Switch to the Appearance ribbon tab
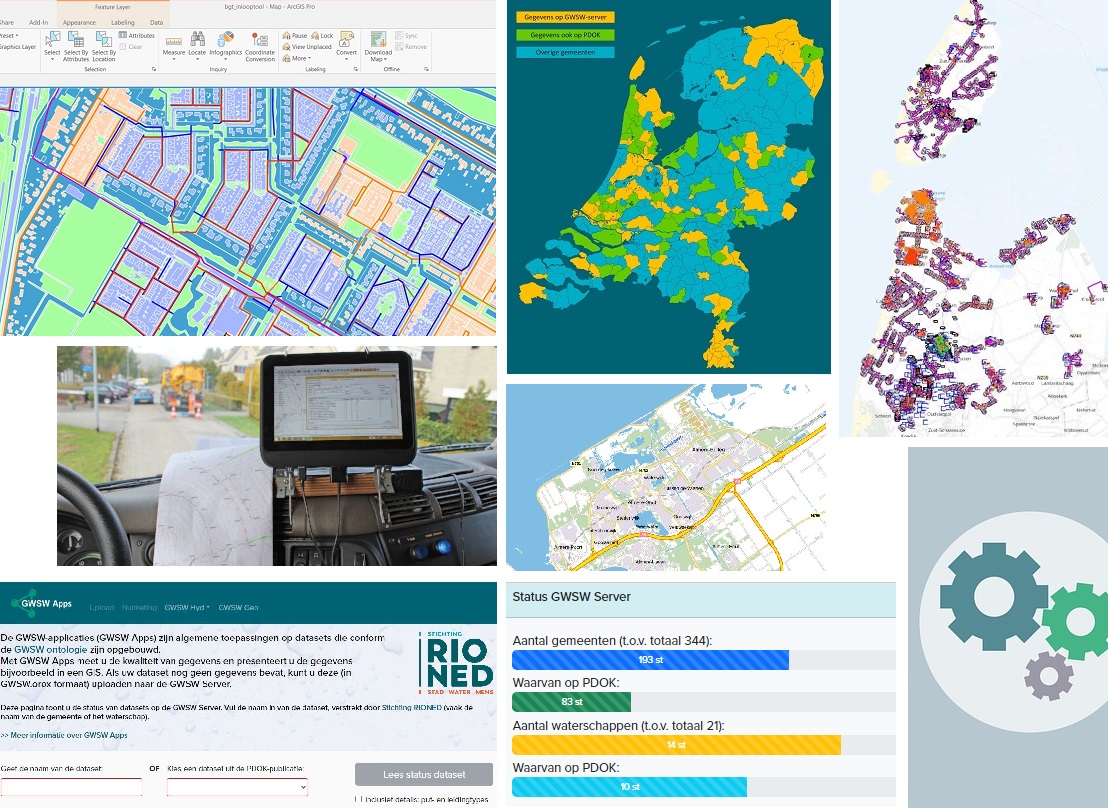Screen dimensions: 1108x808 (79, 21)
